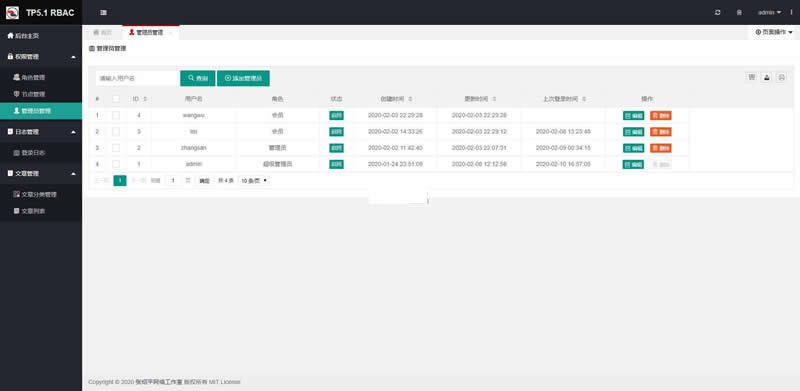Click the timestamp 2020-01-24 23:51:09
Image resolution: width=800 pixels, height=391 pixels.
pos(395,164)
